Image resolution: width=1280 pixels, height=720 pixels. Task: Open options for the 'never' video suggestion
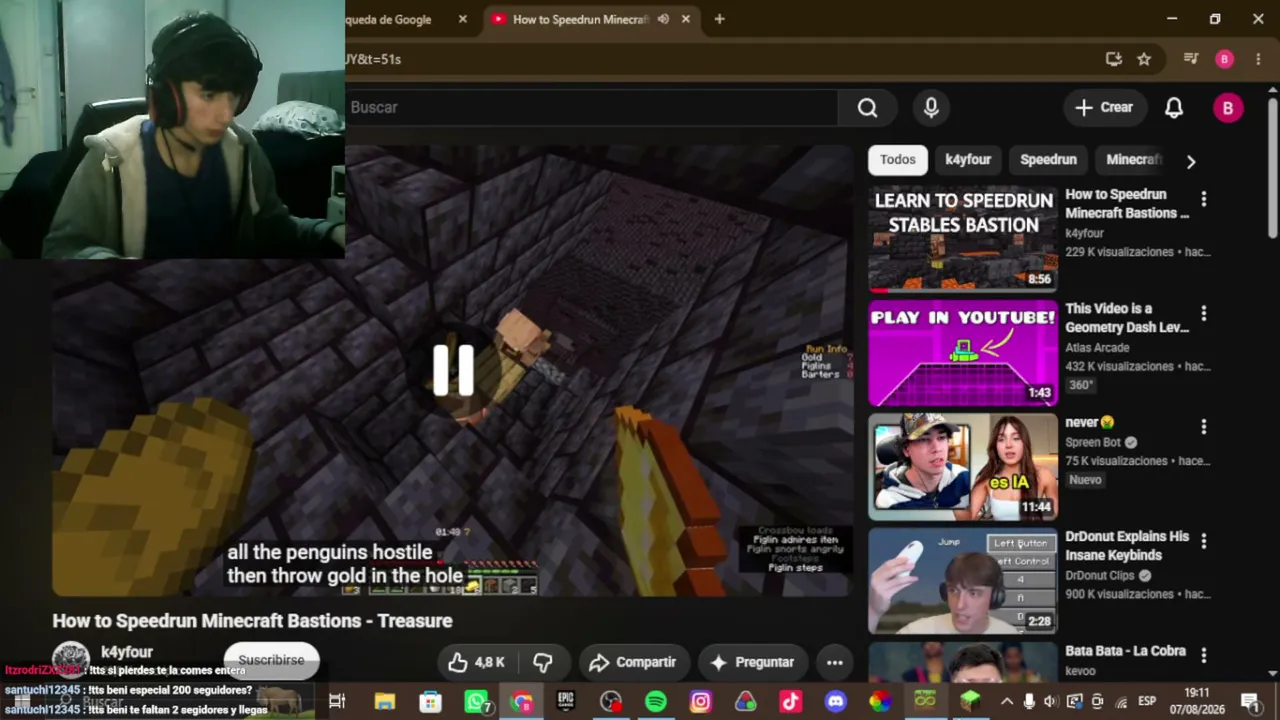click(1204, 427)
